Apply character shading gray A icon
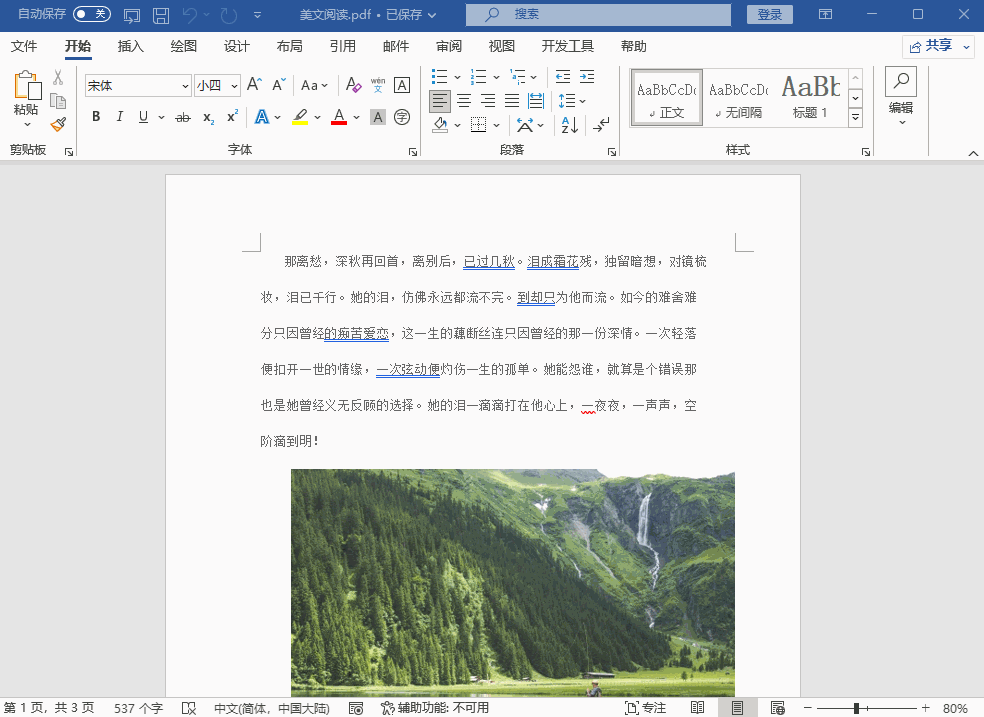The image size is (984, 717). (378, 117)
